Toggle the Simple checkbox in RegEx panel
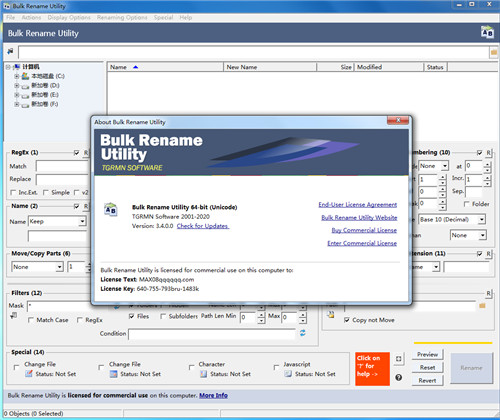The width and height of the screenshot is (500, 420). [46, 192]
